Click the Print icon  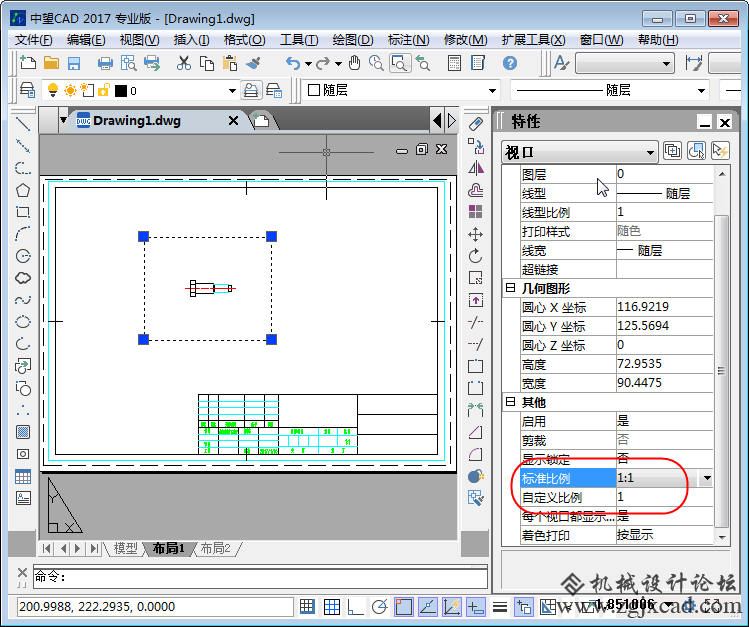105,63
